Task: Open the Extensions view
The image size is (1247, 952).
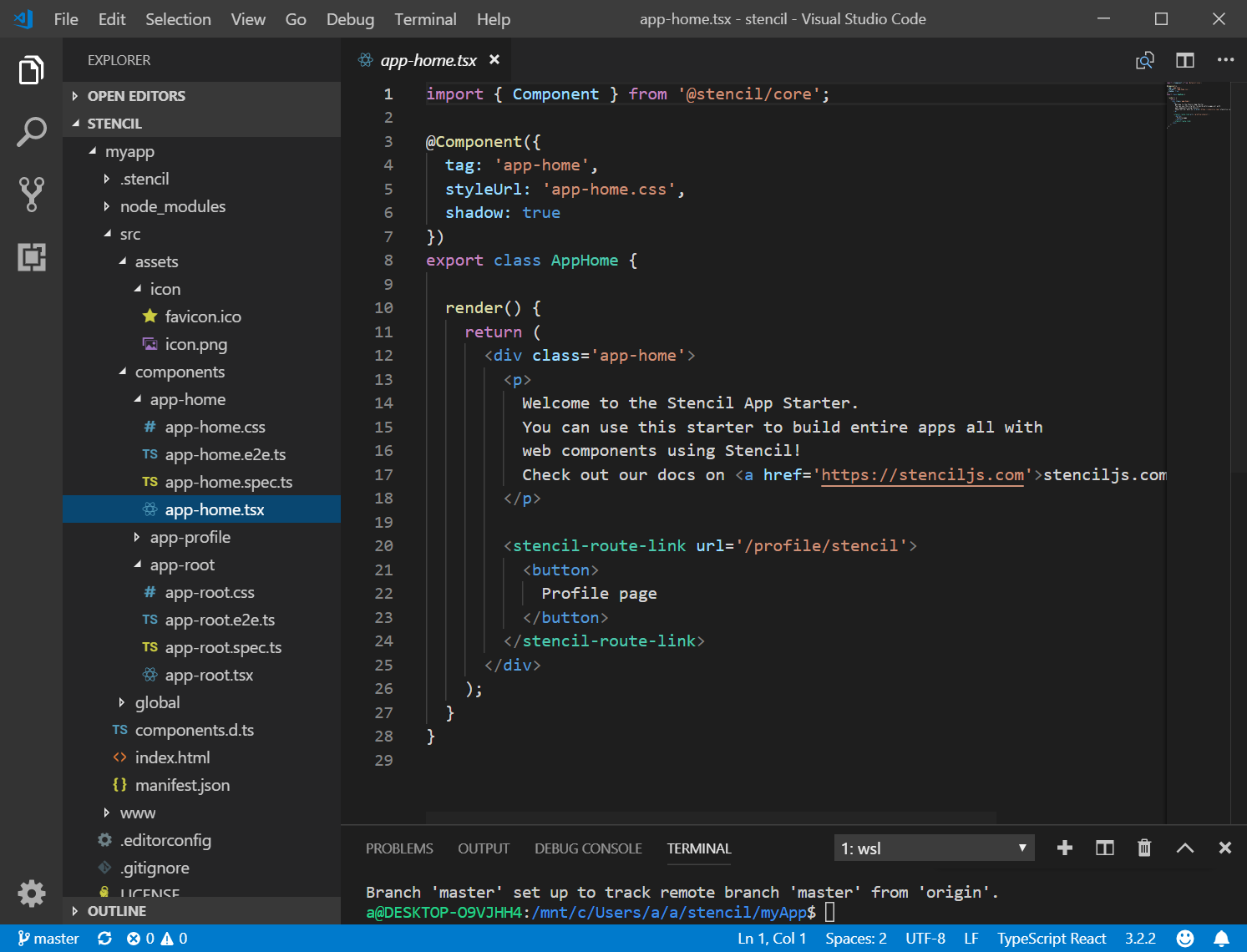Action: pos(31,256)
